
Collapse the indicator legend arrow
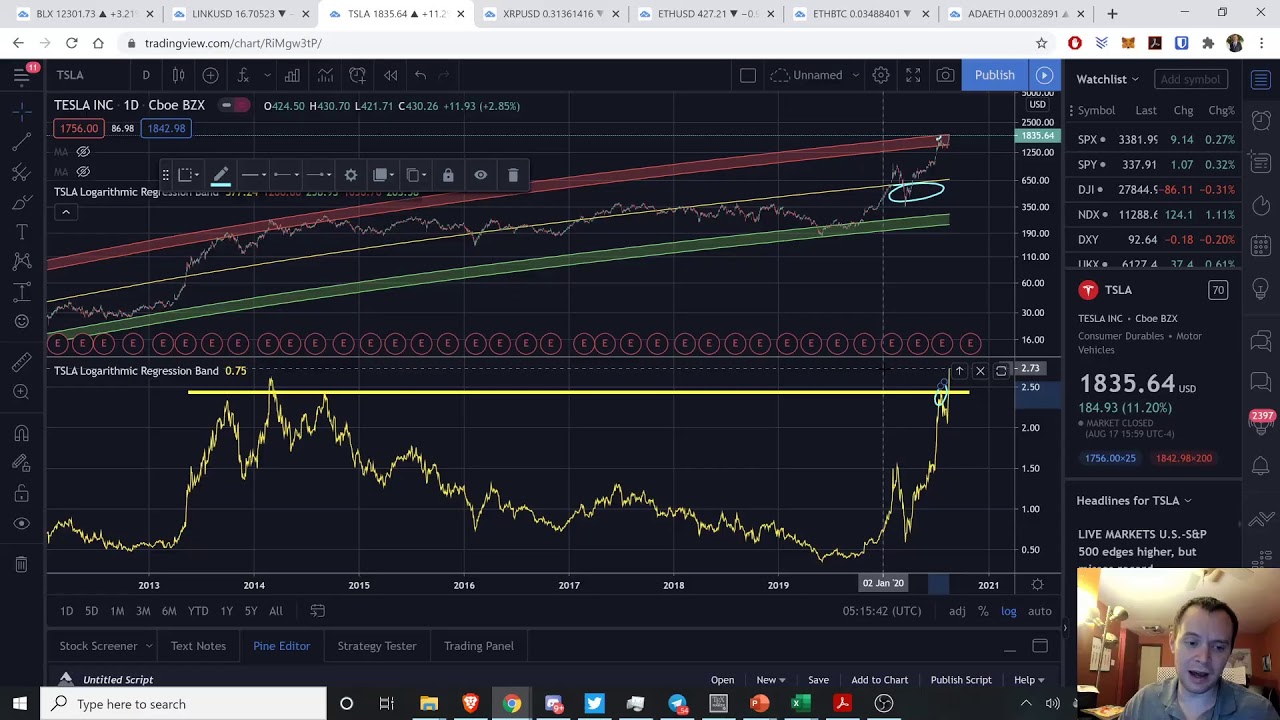[66, 212]
